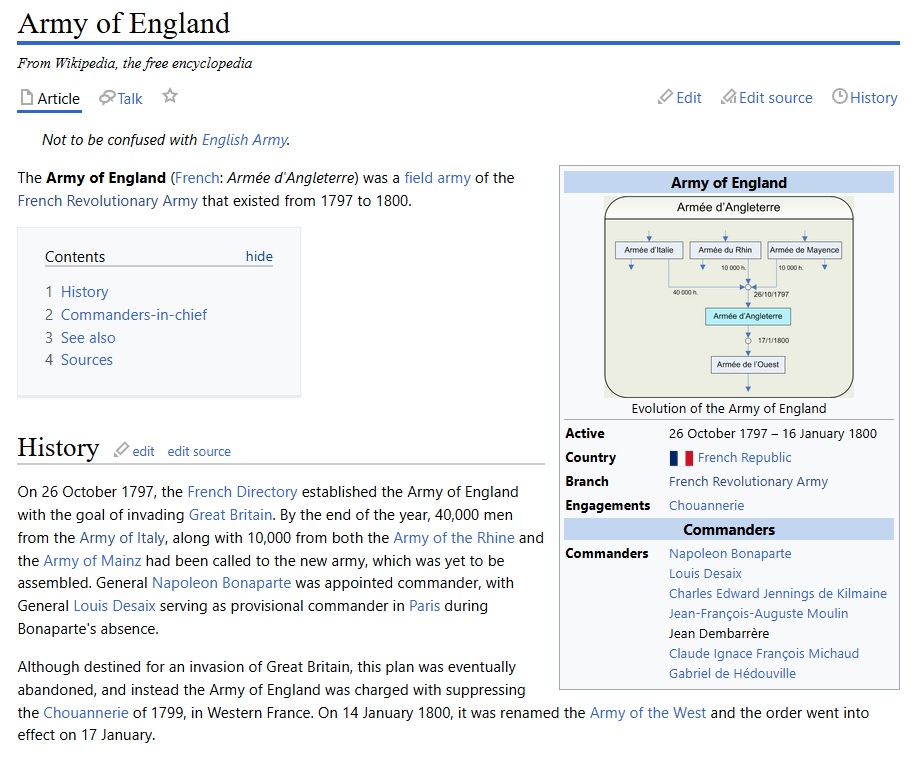Star this article with the watchlist icon

click(x=170, y=96)
